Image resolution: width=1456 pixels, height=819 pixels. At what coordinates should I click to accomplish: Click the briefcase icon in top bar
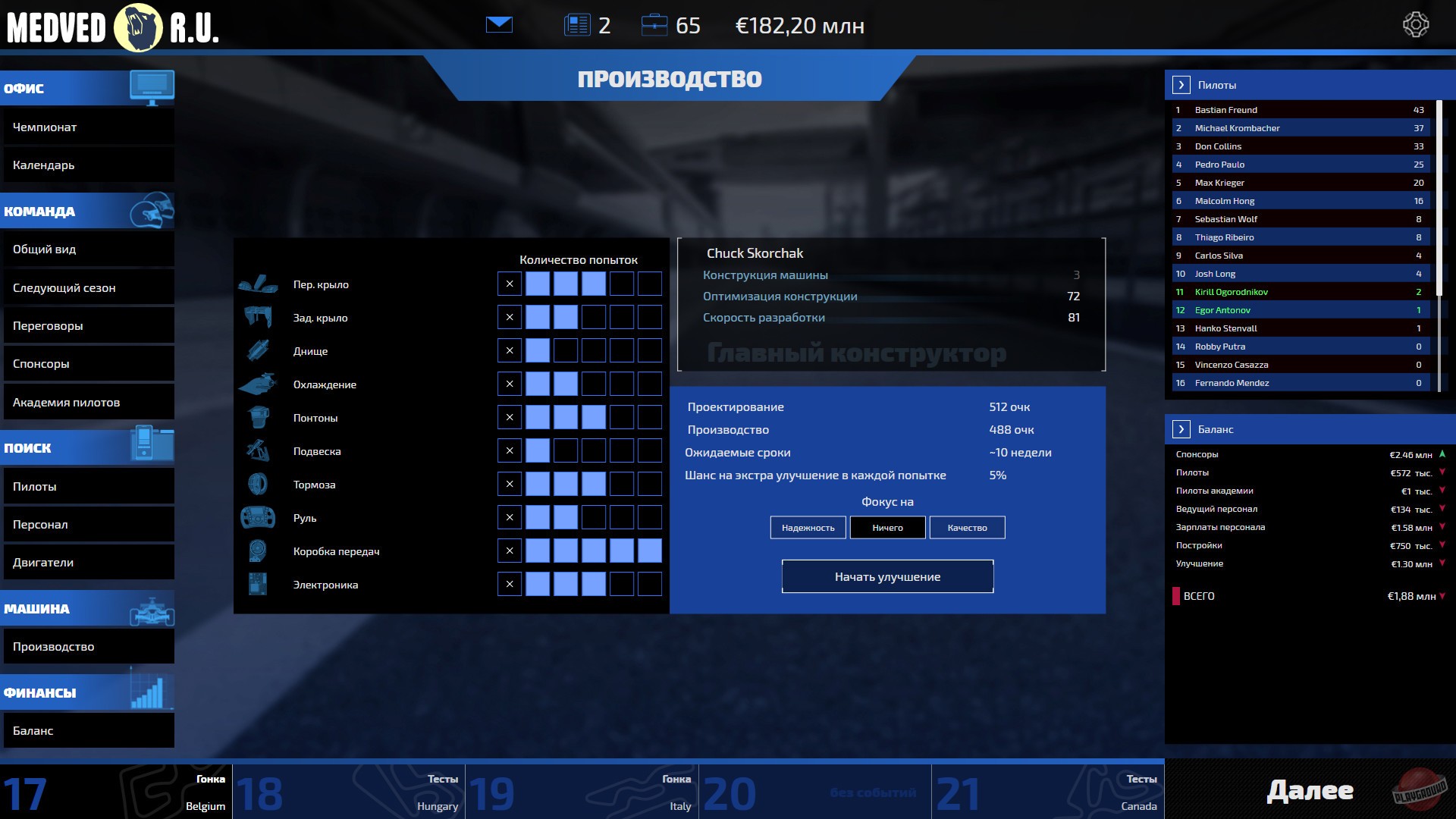(654, 25)
